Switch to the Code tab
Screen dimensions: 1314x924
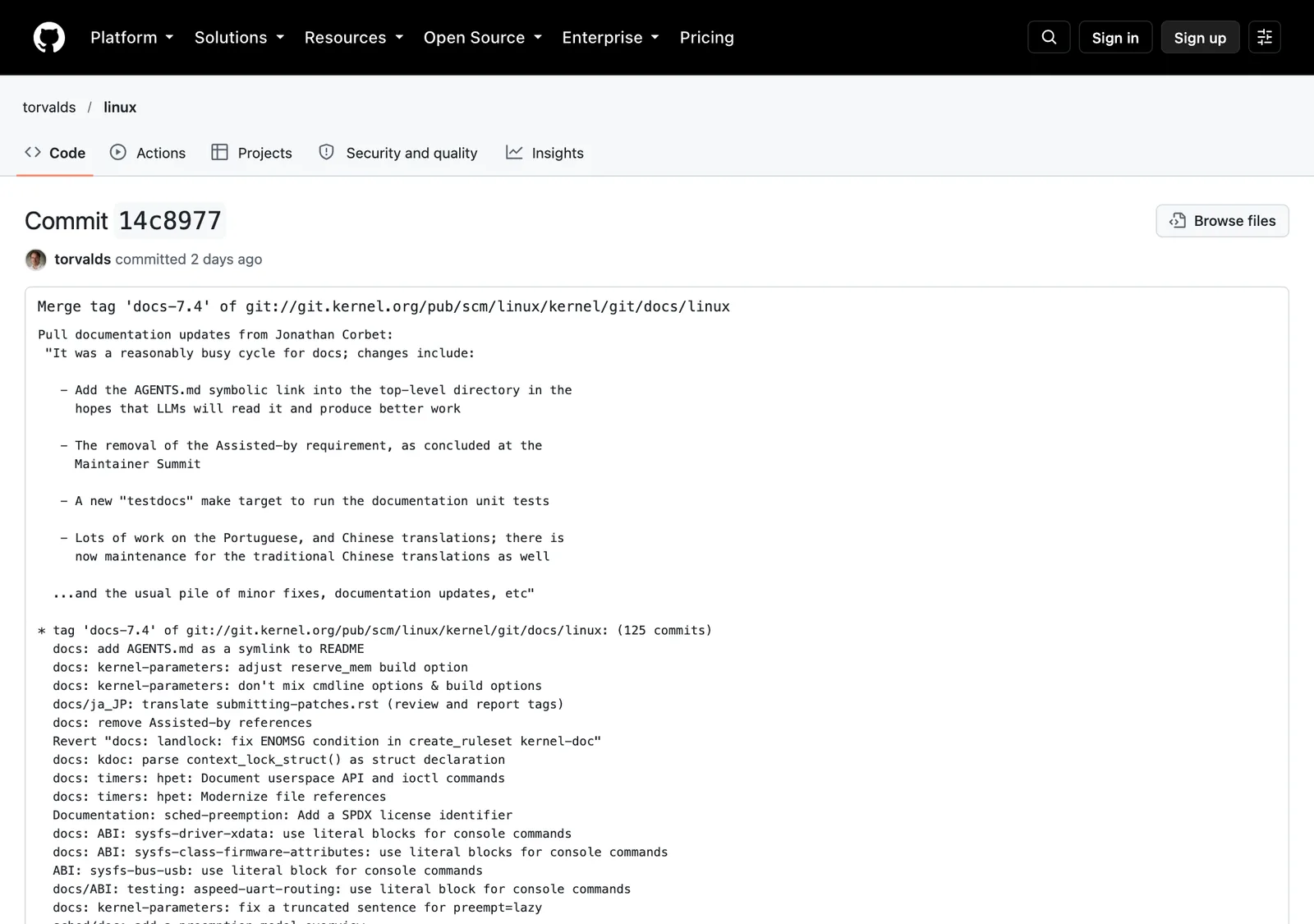click(x=55, y=153)
